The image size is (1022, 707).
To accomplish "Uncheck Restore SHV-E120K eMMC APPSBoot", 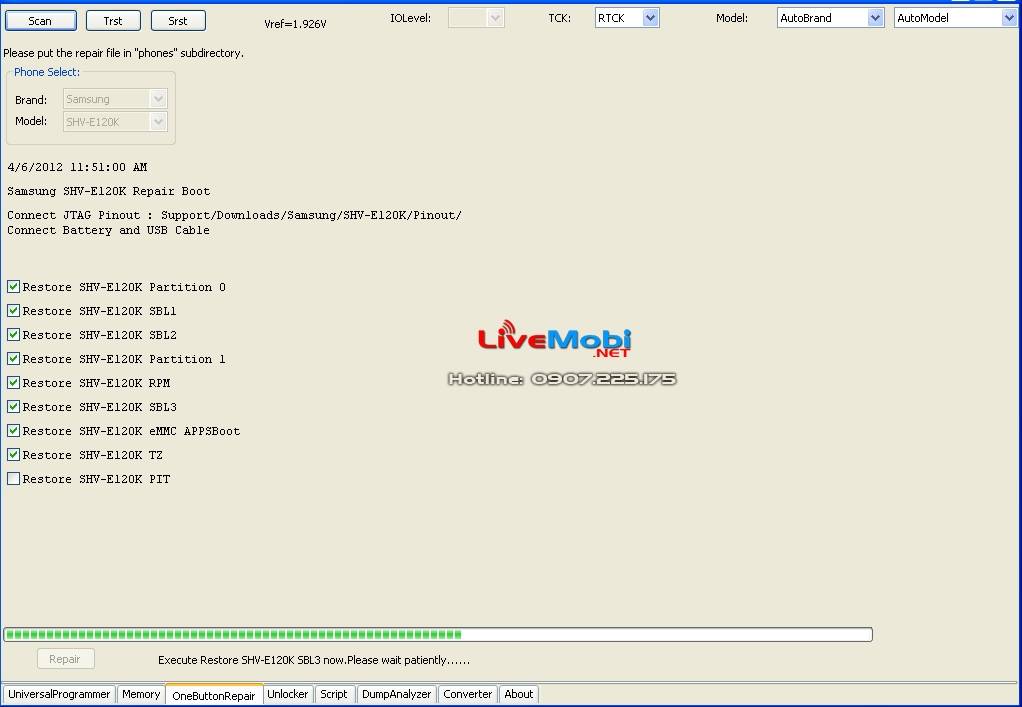I will [14, 431].
